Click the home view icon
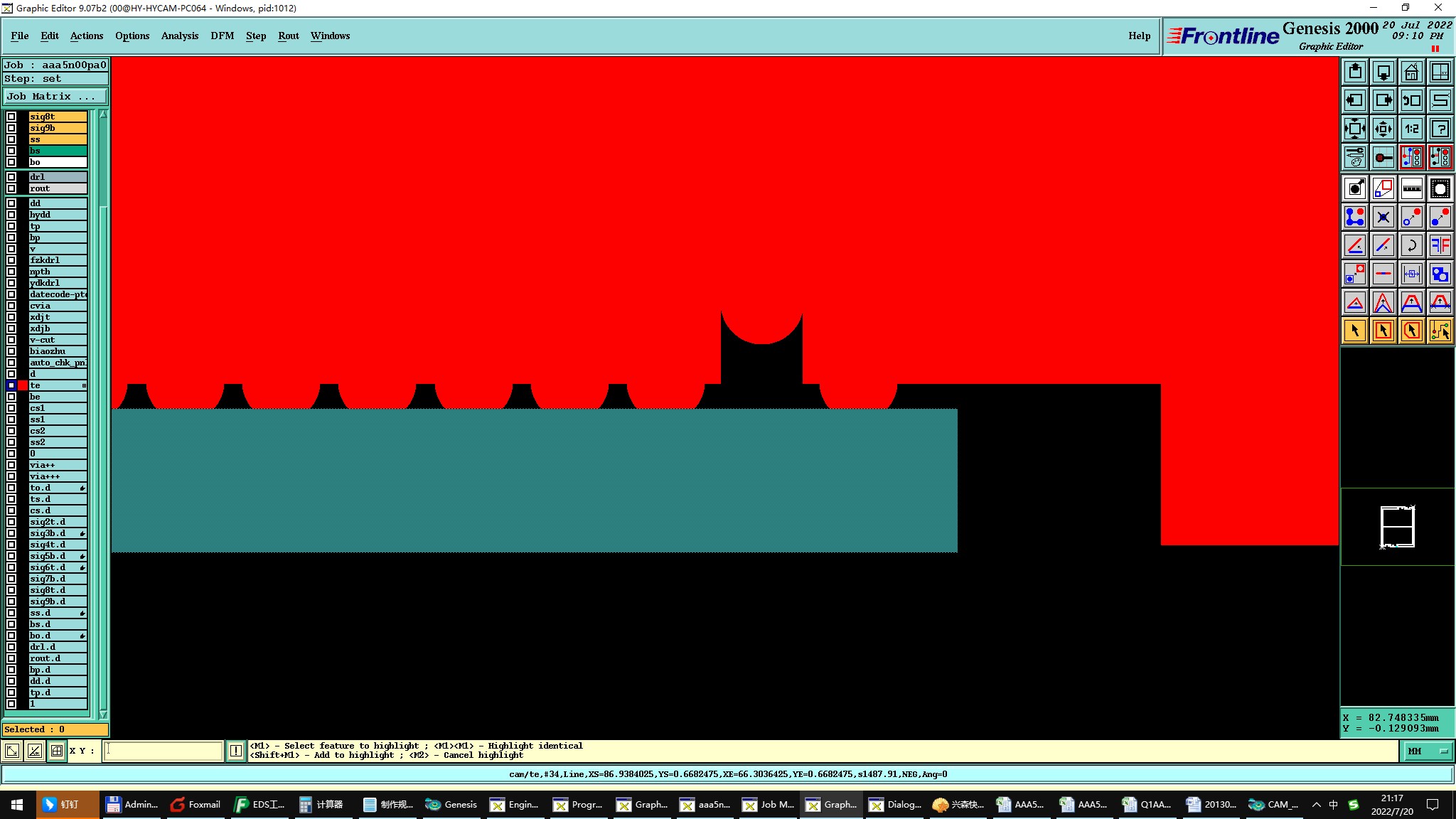1456x819 pixels. [1412, 72]
